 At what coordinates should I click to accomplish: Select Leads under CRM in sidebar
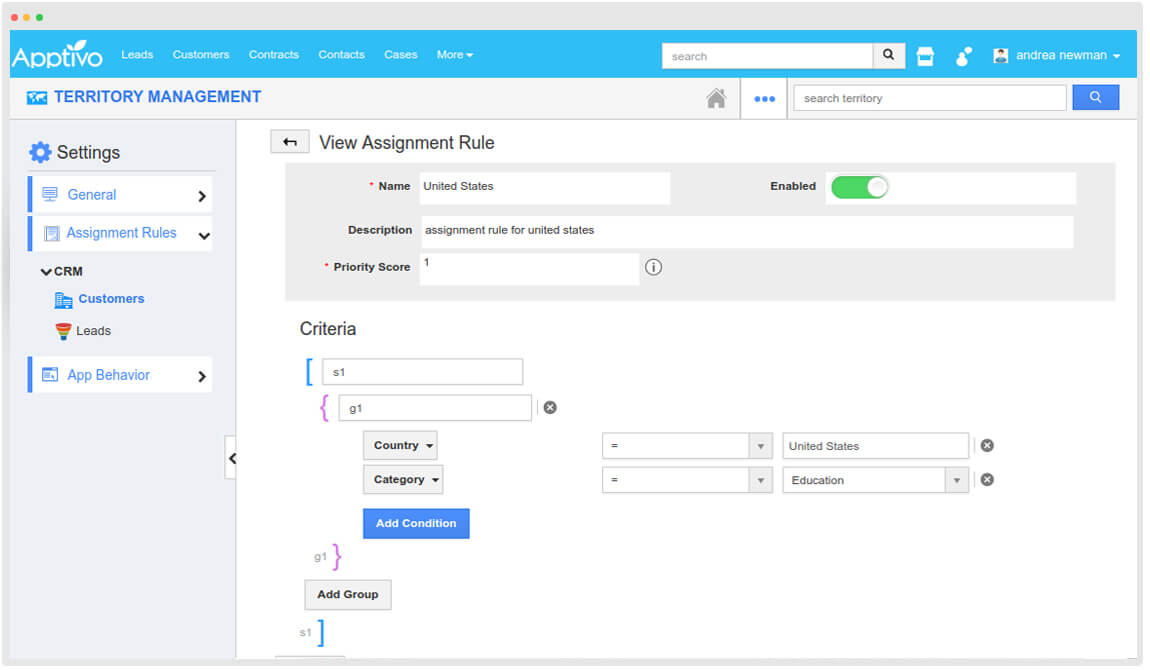tap(93, 331)
